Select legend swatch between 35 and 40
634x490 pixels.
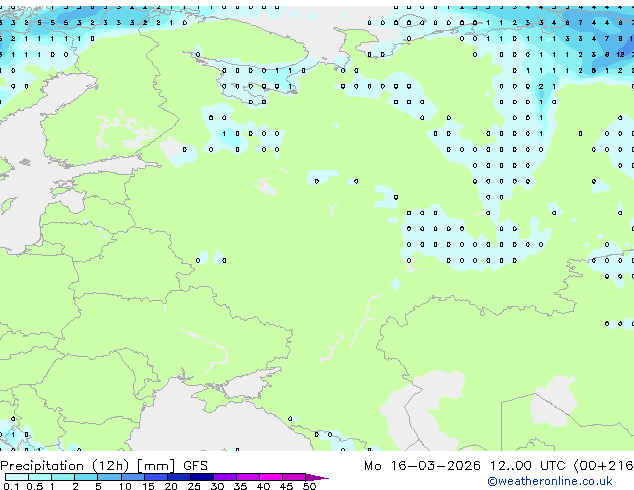(x=247, y=477)
